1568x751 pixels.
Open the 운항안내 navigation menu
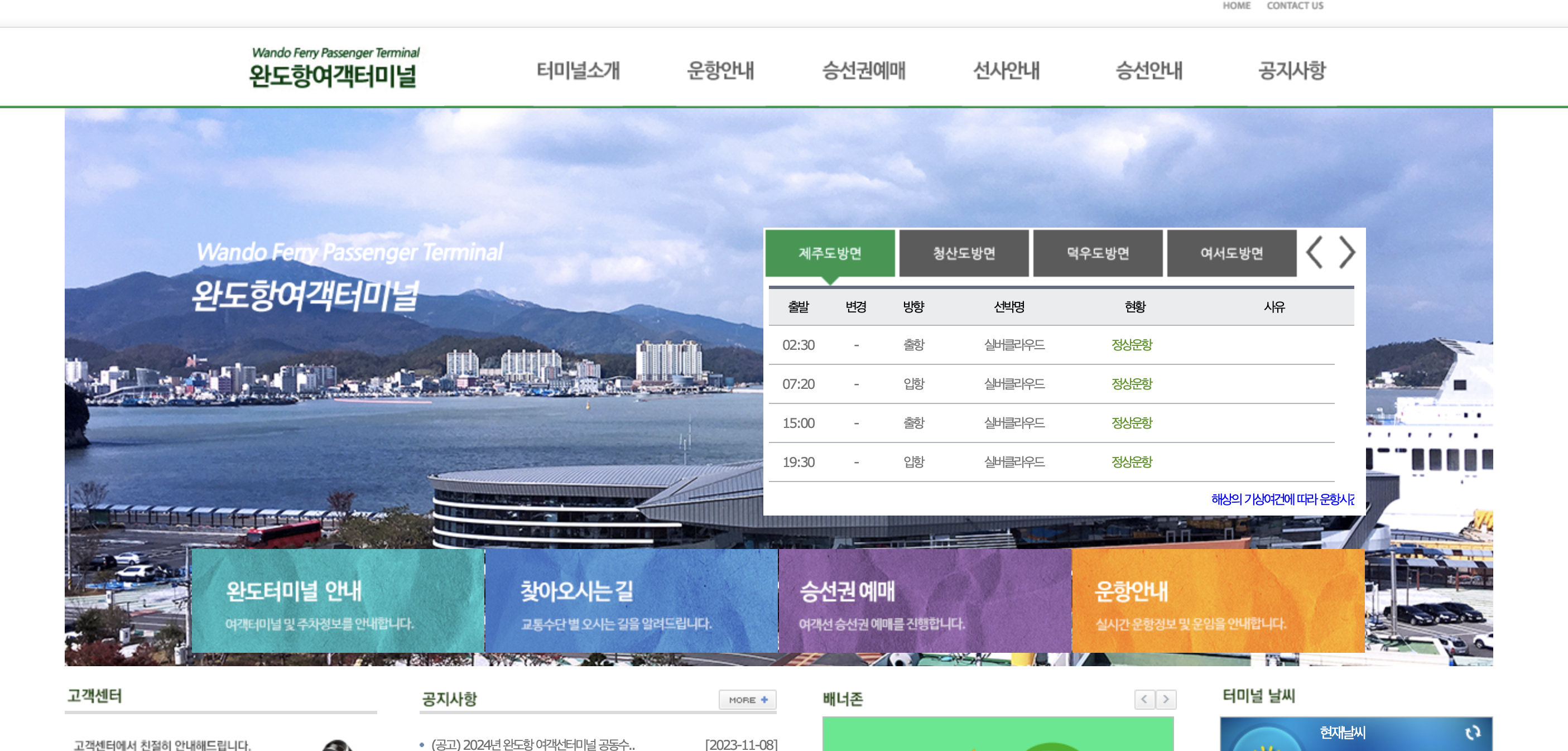click(720, 71)
